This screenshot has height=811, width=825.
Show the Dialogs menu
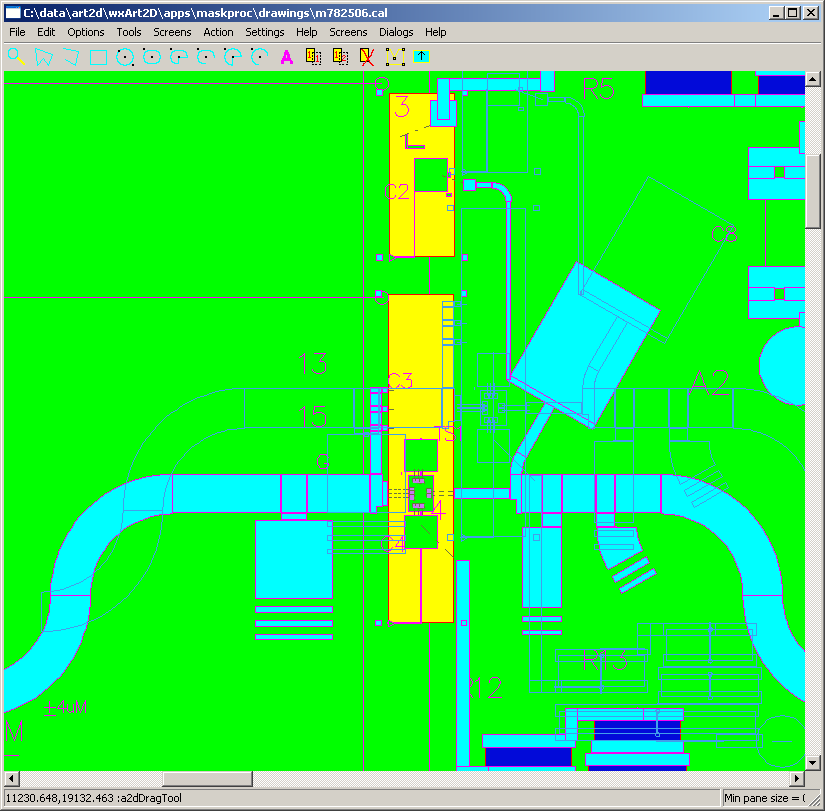[x=396, y=32]
